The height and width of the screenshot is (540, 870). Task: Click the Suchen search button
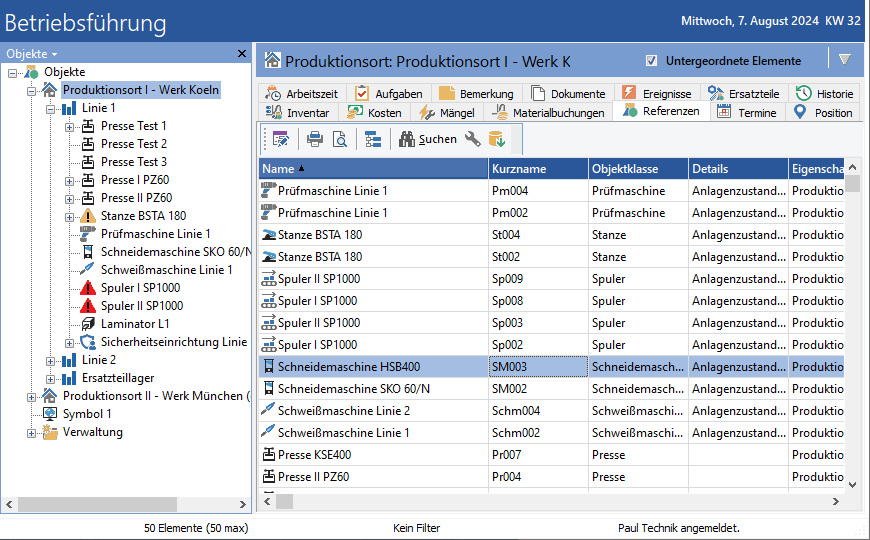tap(427, 139)
